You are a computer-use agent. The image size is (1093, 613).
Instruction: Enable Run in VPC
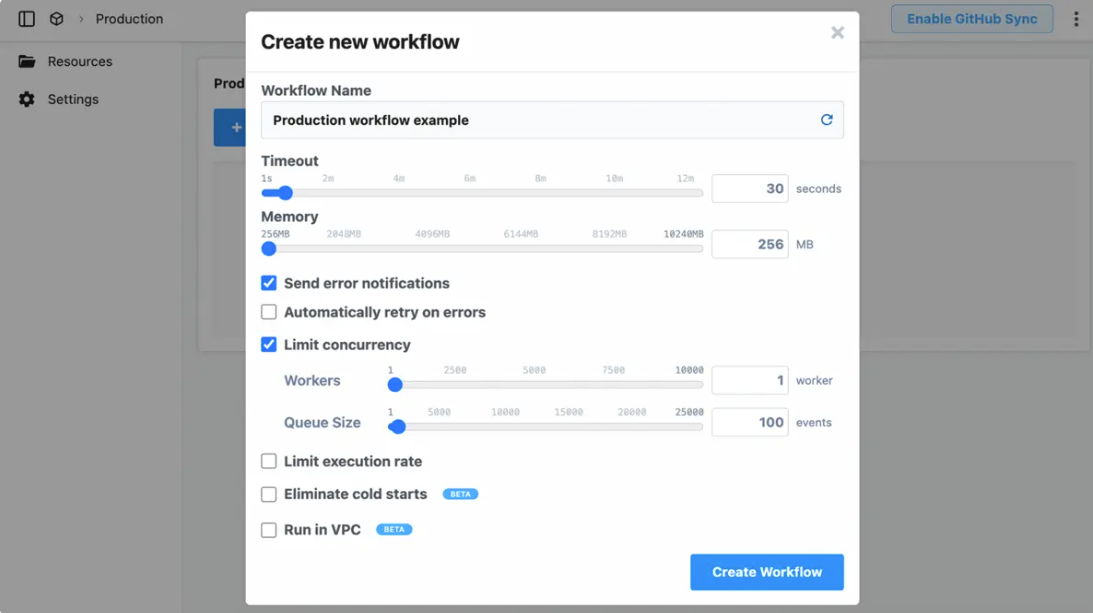[268, 528]
